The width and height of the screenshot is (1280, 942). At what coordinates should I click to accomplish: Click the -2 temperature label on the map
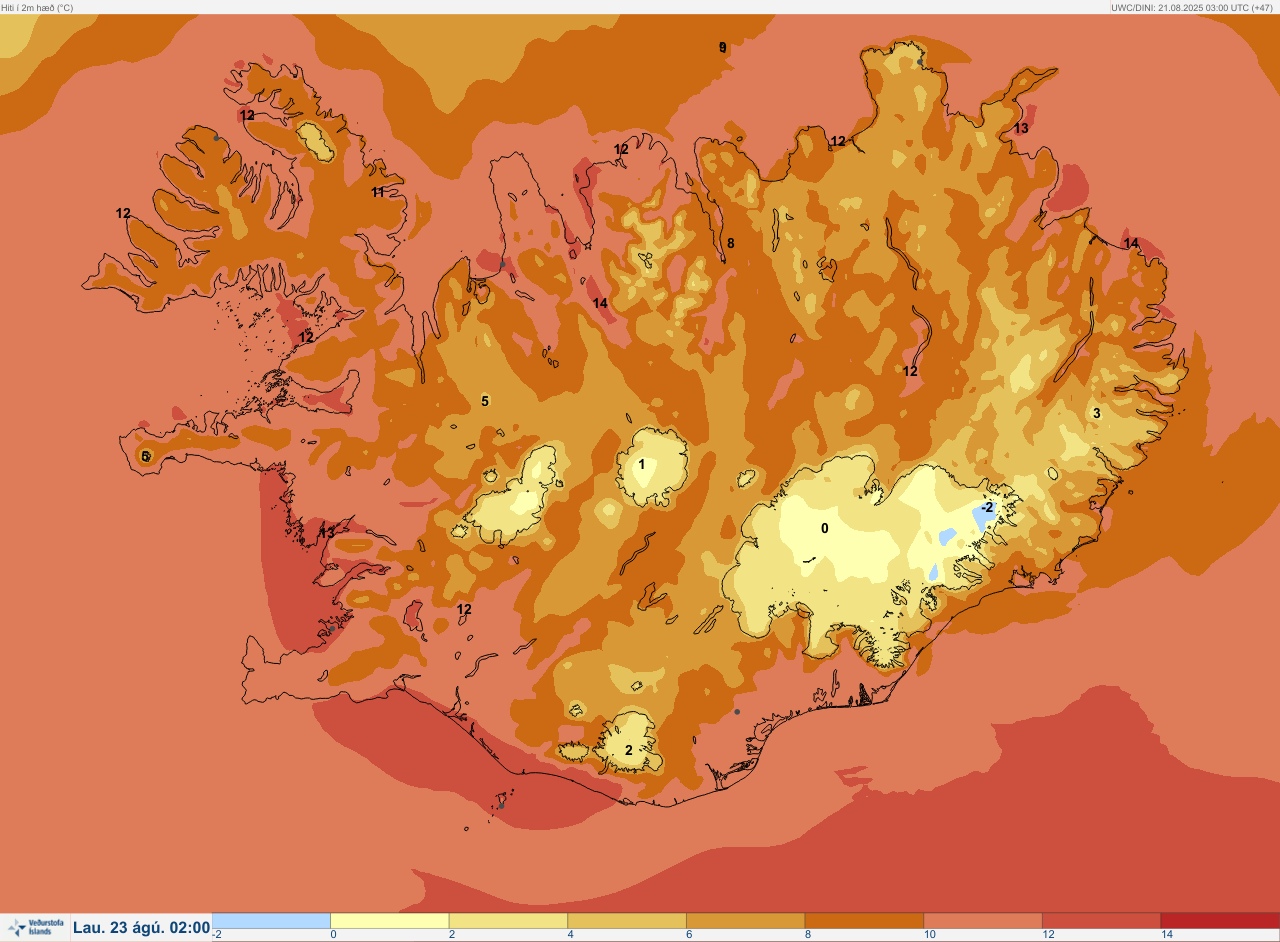(987, 508)
